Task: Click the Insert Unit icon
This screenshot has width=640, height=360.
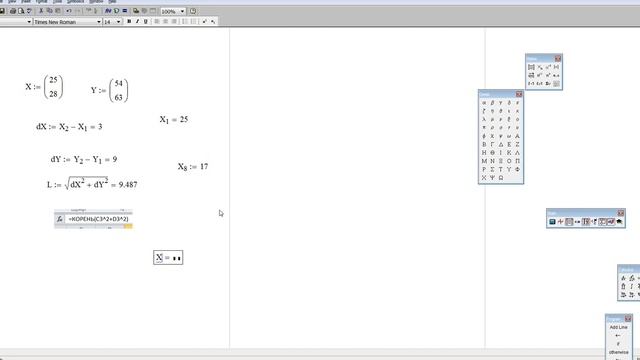Action: click(x=116, y=11)
